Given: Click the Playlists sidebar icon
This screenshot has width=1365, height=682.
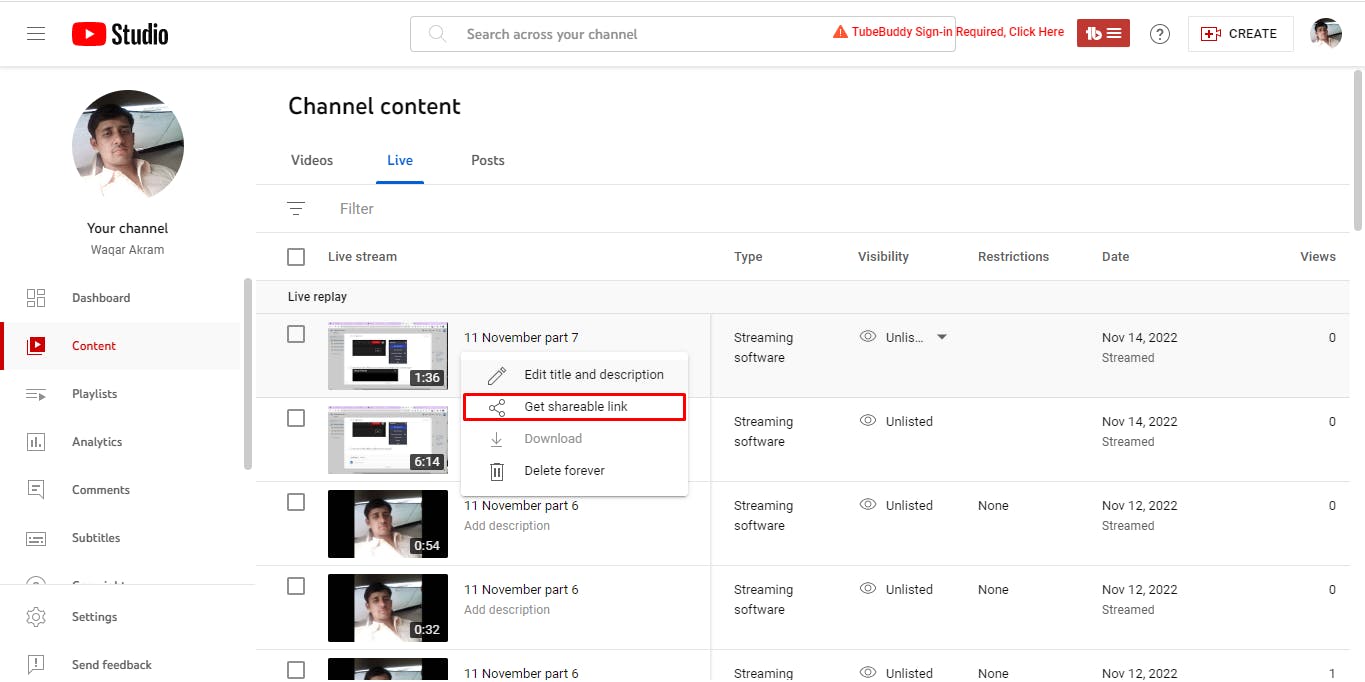Looking at the screenshot, I should [x=36, y=394].
